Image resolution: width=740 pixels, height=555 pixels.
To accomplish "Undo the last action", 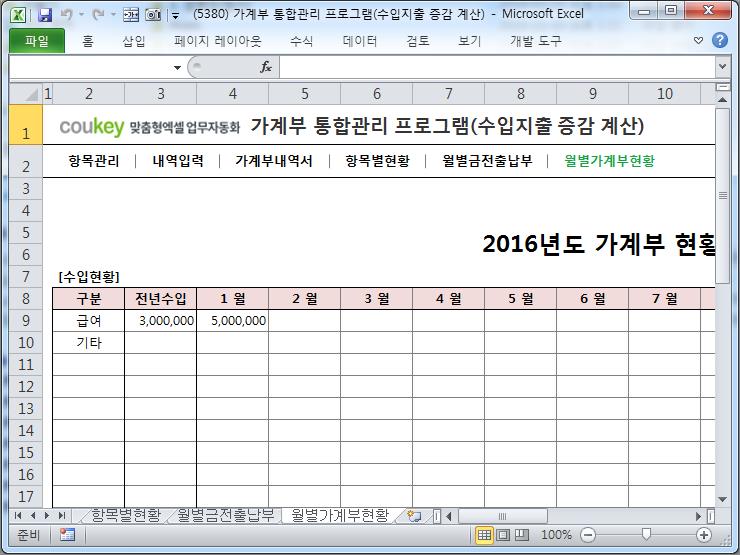I will 67,15.
